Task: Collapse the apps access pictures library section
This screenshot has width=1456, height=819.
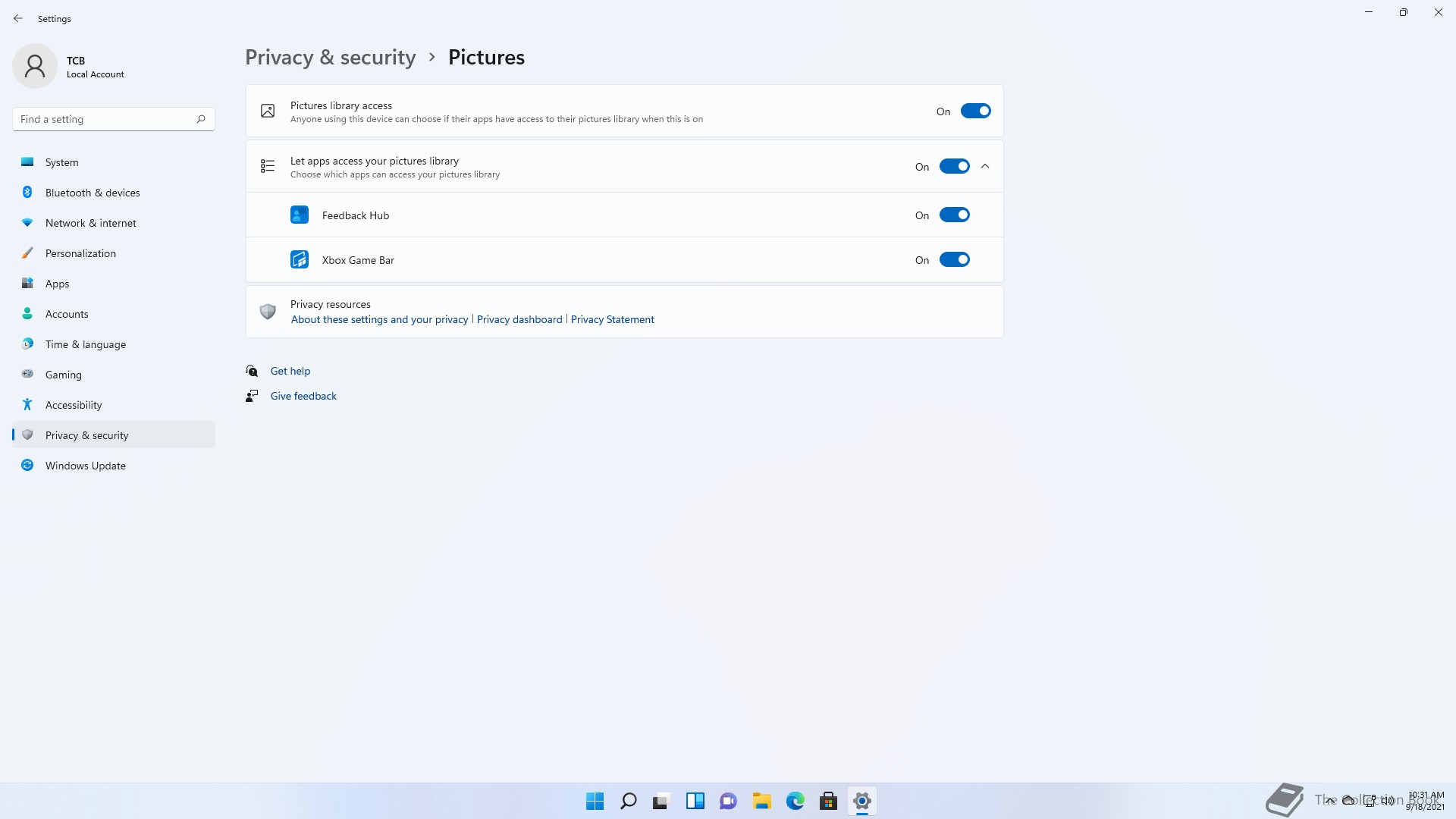Action: point(985,166)
